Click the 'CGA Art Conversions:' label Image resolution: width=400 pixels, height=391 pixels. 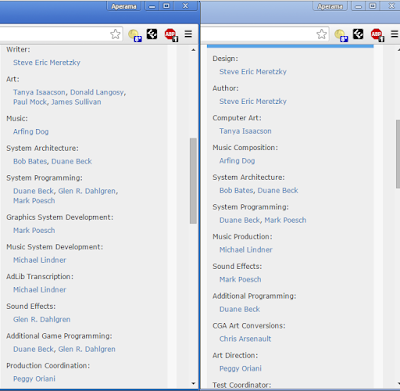pos(249,326)
